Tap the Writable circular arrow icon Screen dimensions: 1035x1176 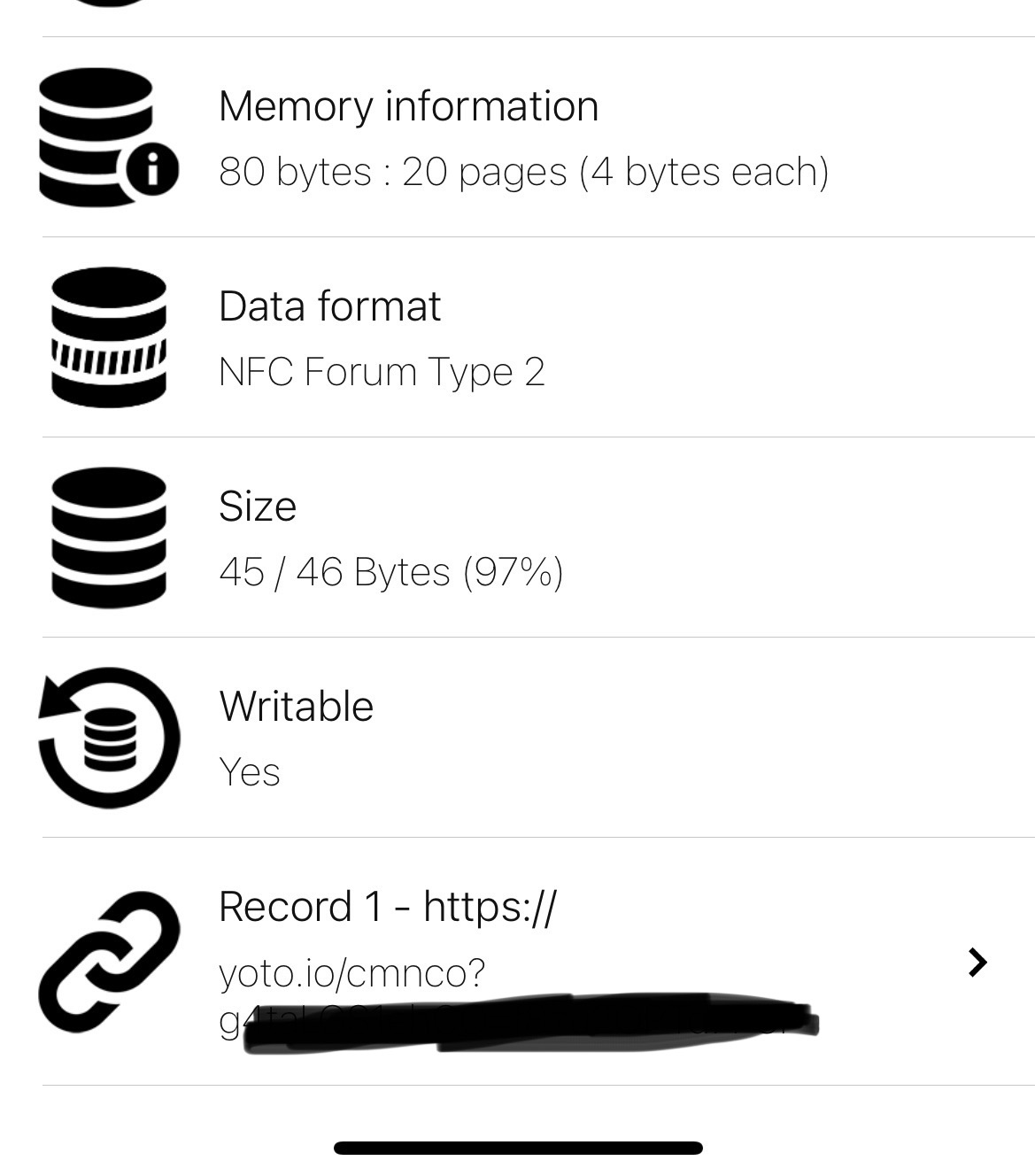109,737
